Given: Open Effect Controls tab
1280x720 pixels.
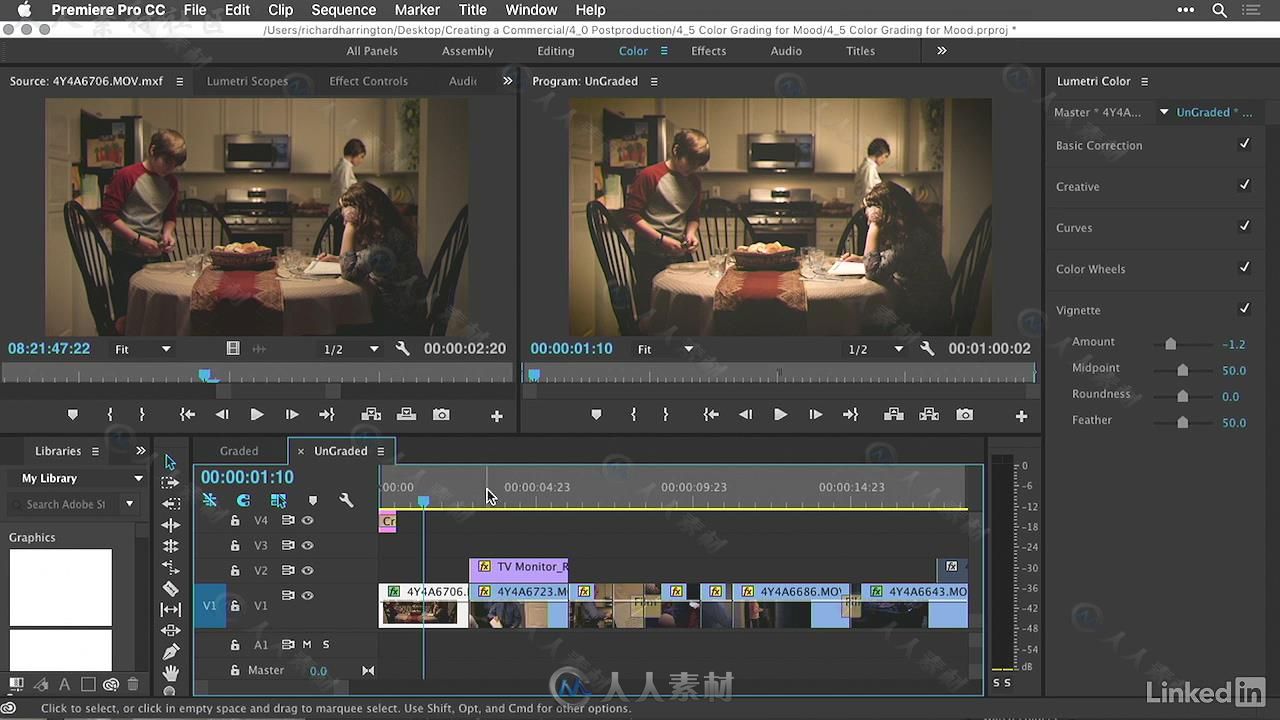Looking at the screenshot, I should point(368,81).
